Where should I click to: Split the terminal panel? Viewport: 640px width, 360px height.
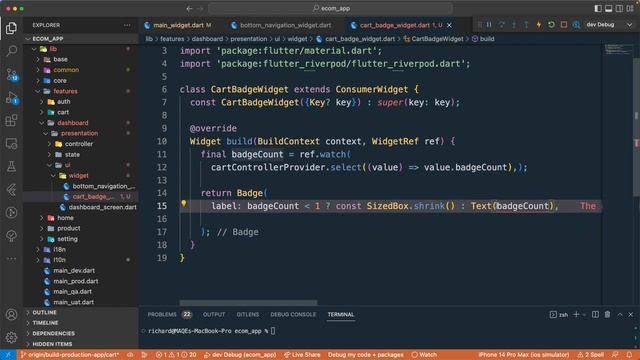(x=595, y=314)
